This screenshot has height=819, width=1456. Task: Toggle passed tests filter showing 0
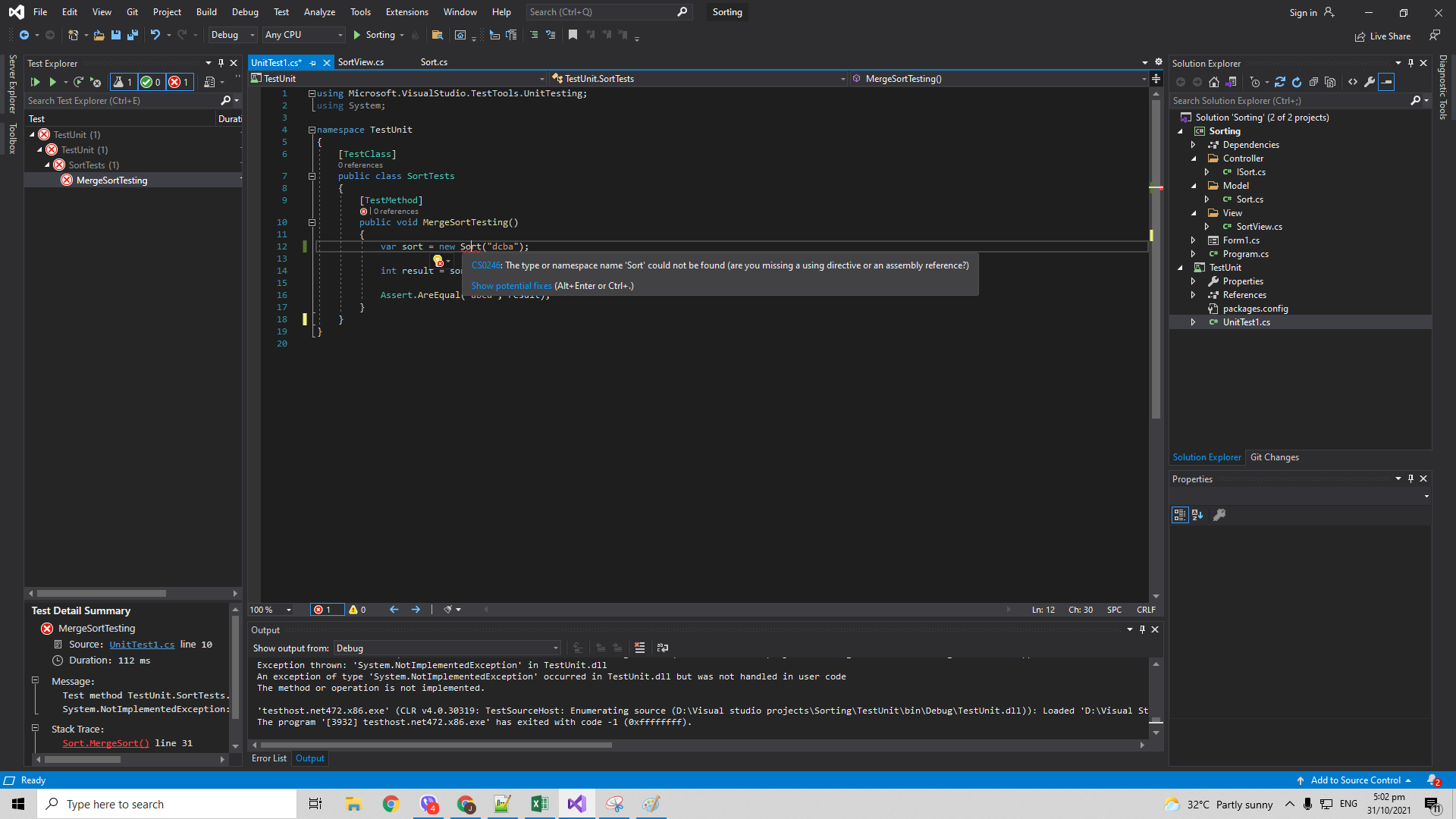pyautogui.click(x=151, y=82)
